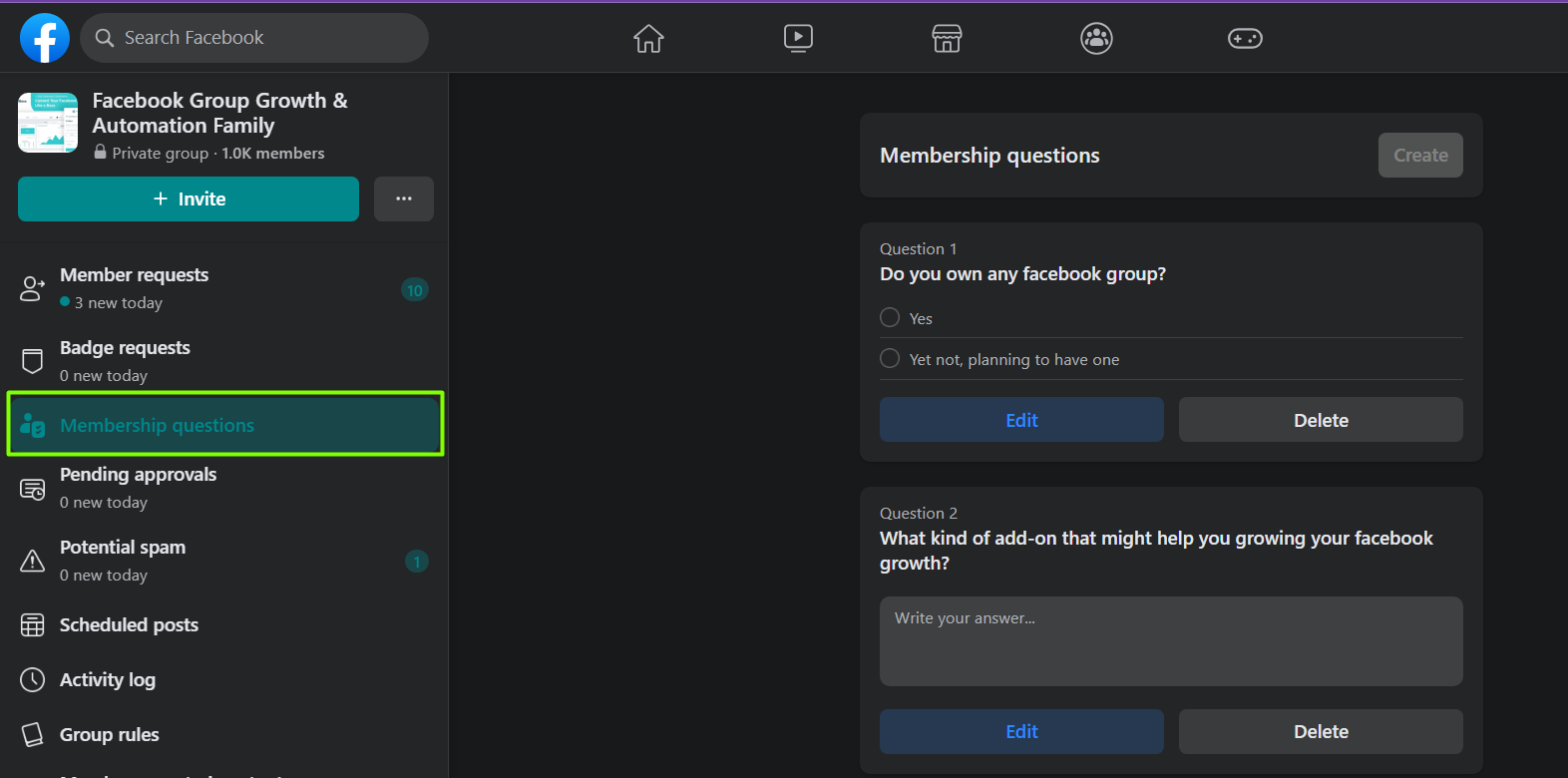1568x778 pixels.
Task: Edit Question 2
Action: coord(1021,731)
